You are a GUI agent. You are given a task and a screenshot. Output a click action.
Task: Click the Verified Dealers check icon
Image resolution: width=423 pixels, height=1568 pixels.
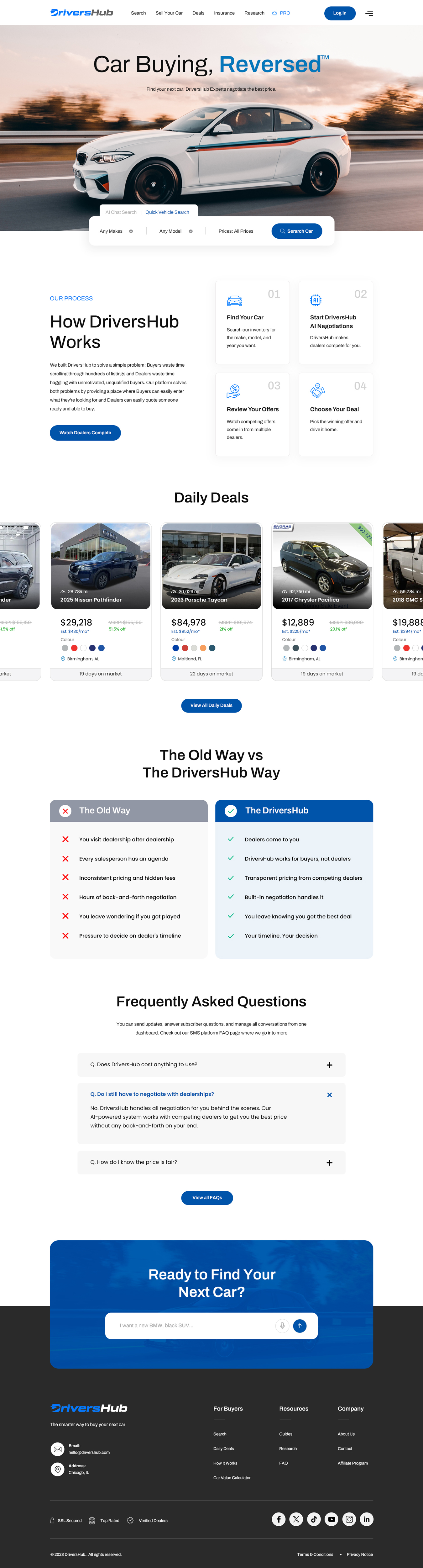[130, 1520]
